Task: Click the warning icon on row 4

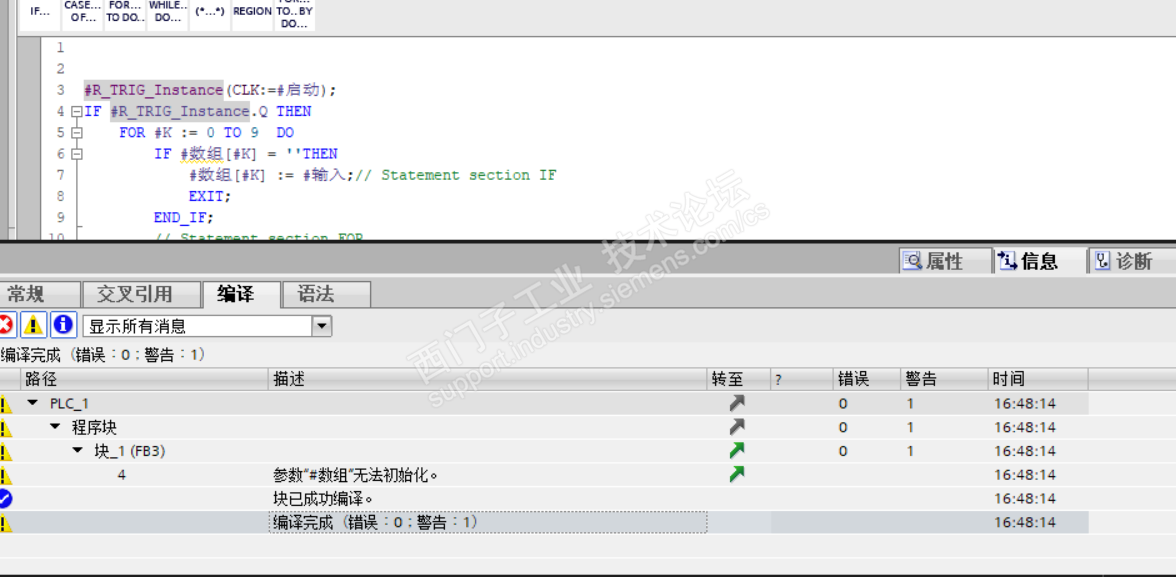Action: tap(5, 476)
